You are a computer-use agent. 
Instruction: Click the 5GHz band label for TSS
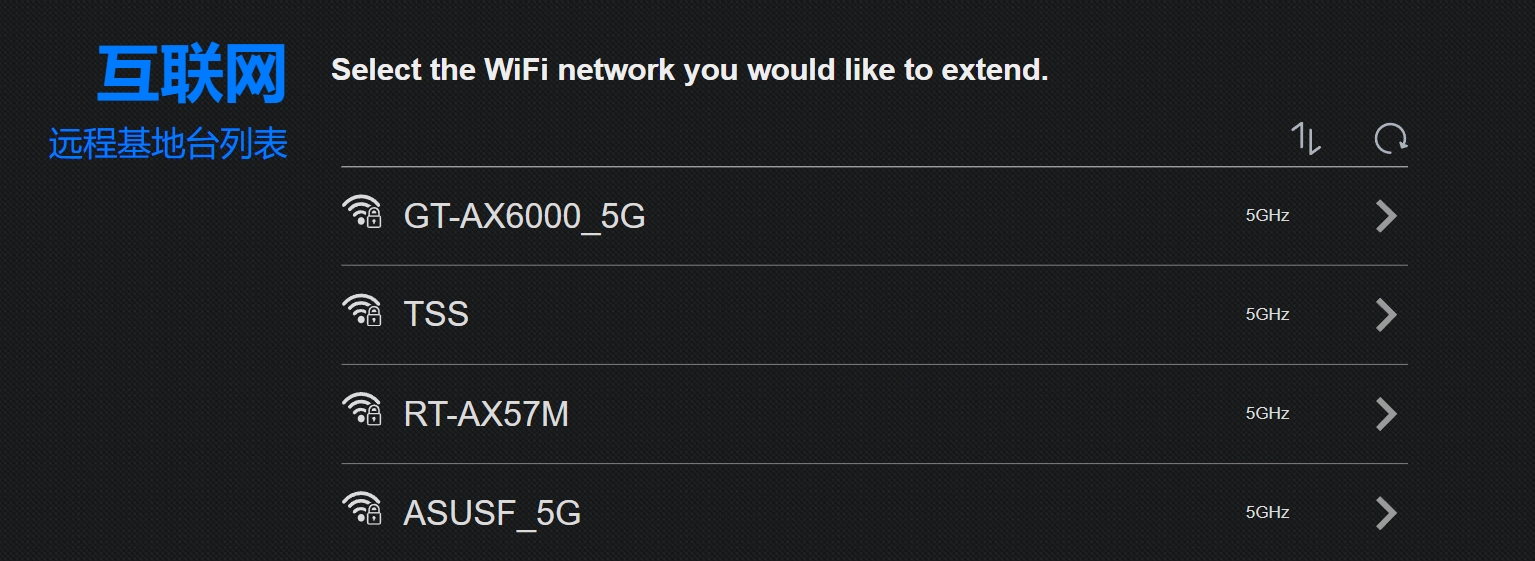click(1267, 314)
